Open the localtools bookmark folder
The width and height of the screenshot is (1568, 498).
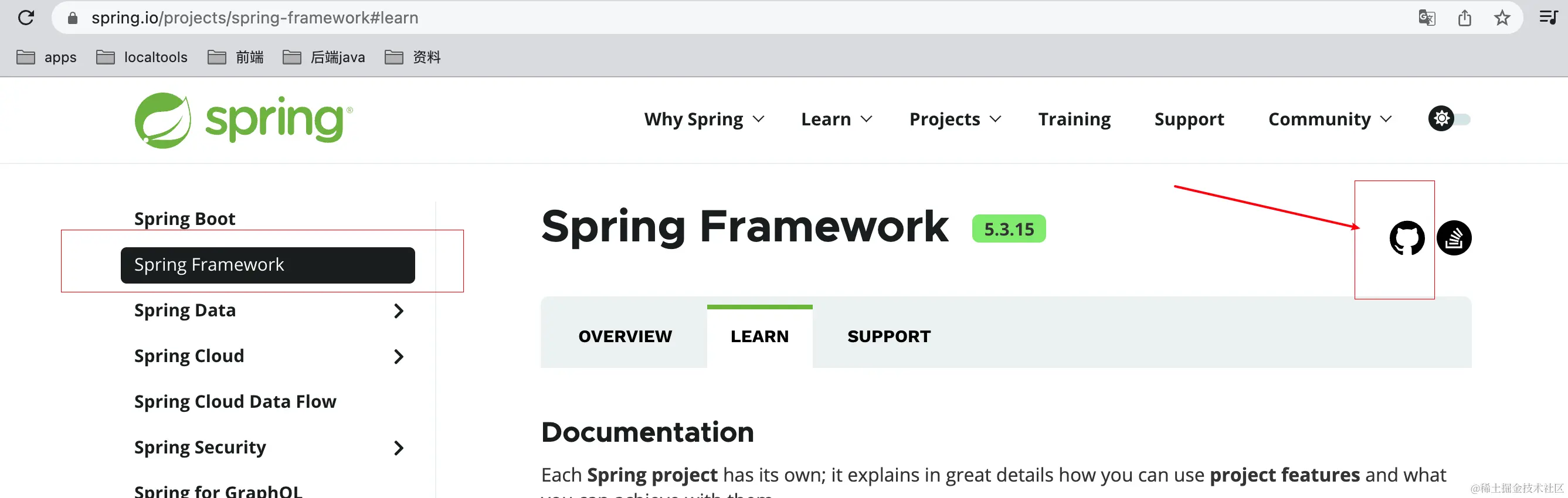142,57
